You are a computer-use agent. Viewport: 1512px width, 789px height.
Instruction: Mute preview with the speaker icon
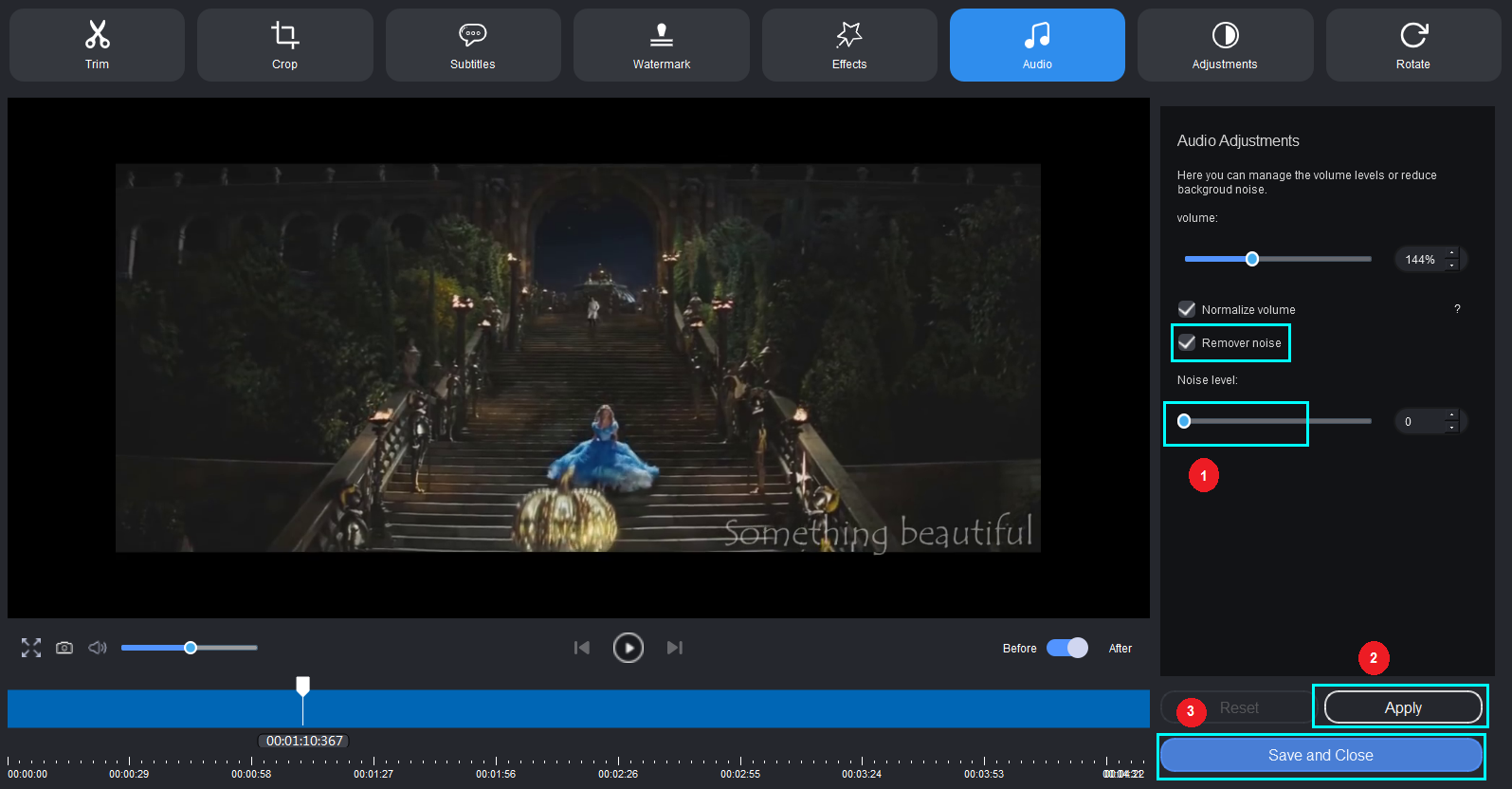coord(98,648)
